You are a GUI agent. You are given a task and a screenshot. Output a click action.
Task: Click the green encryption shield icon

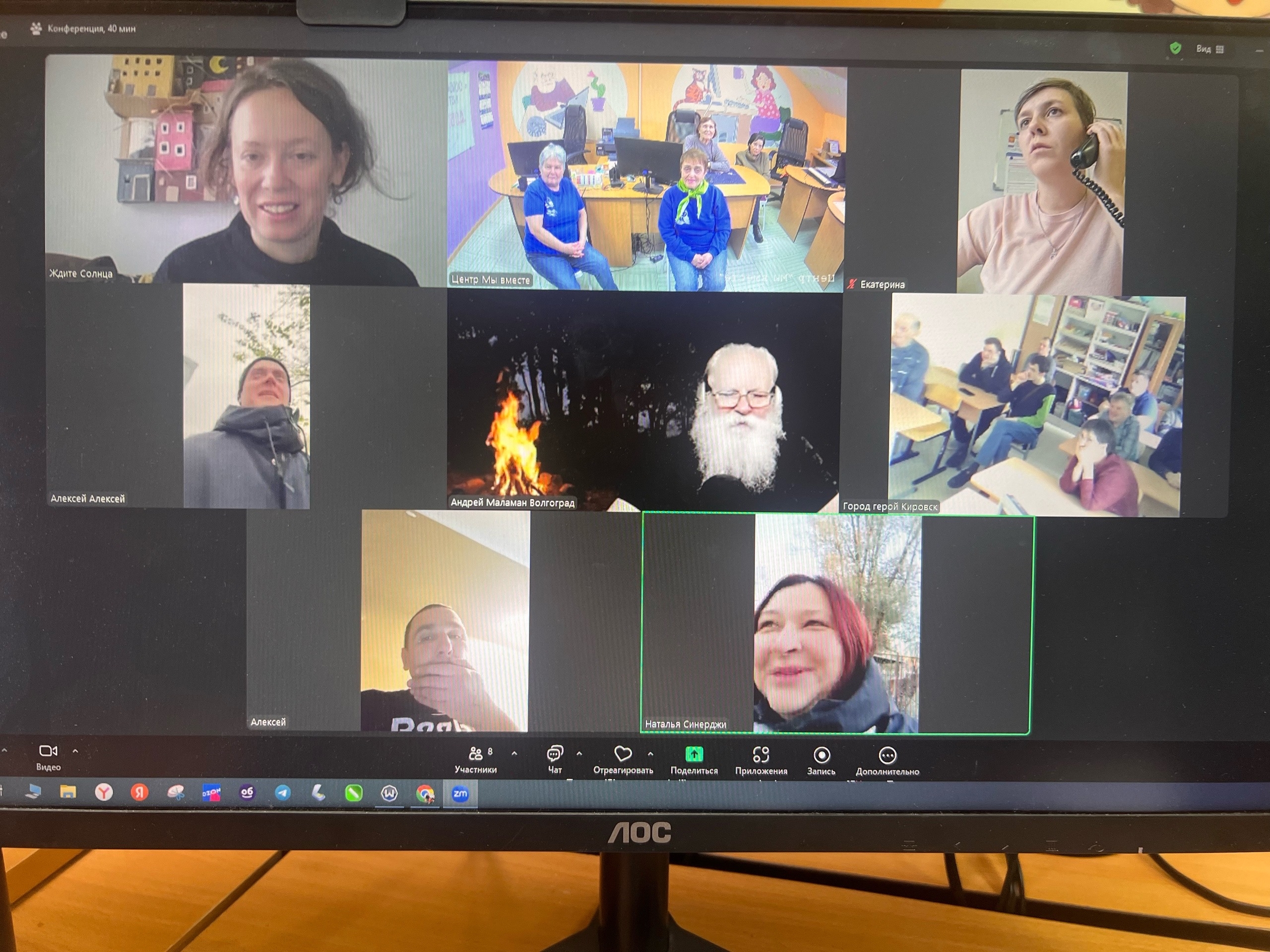click(x=1175, y=48)
